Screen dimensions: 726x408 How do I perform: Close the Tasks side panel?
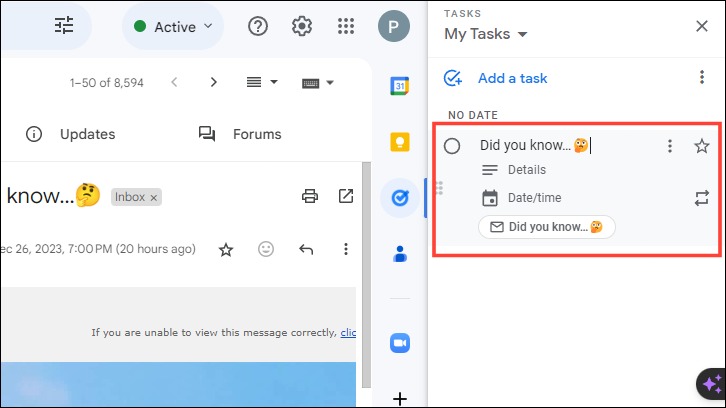tap(702, 26)
